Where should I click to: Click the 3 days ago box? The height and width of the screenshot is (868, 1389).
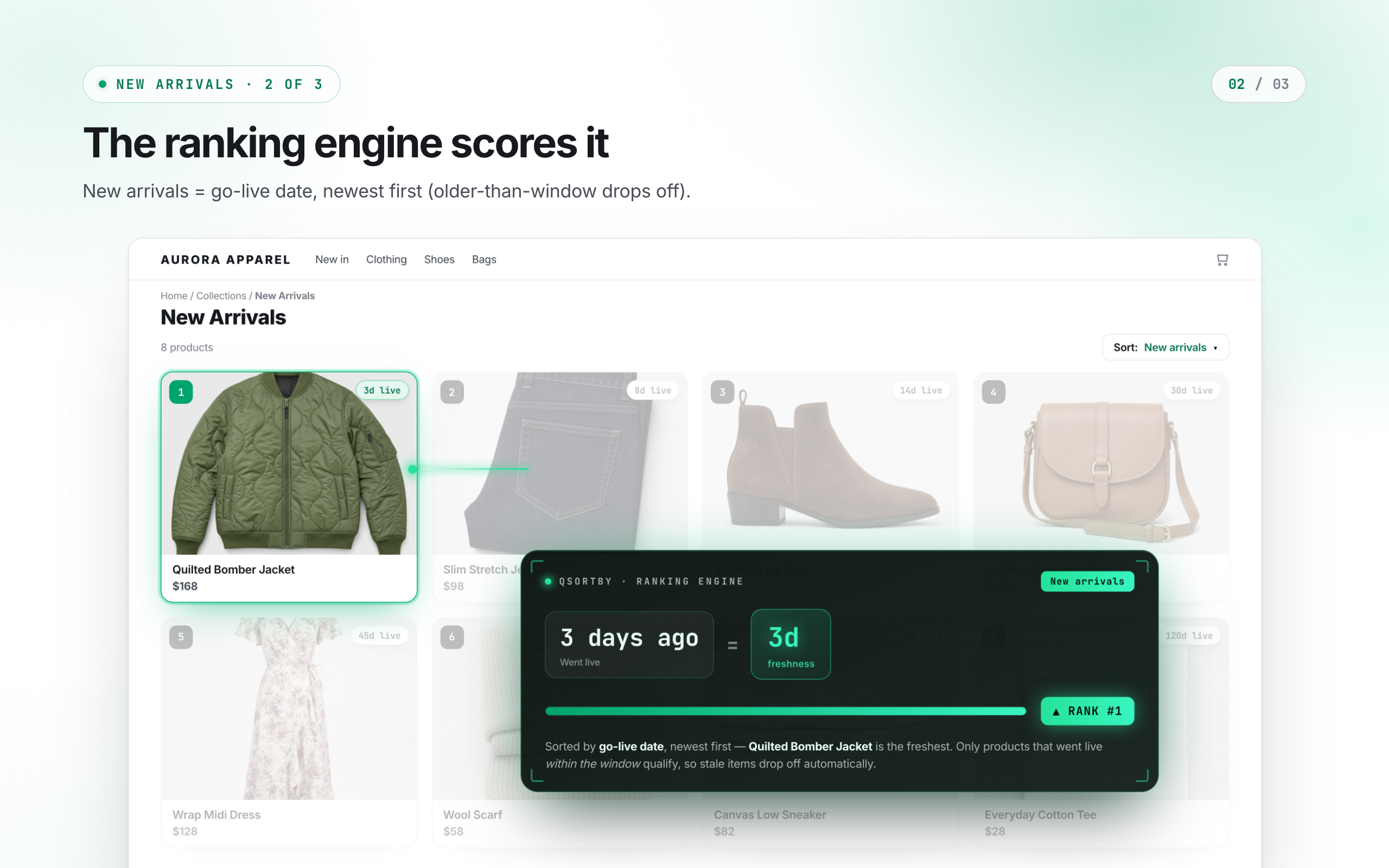(629, 644)
